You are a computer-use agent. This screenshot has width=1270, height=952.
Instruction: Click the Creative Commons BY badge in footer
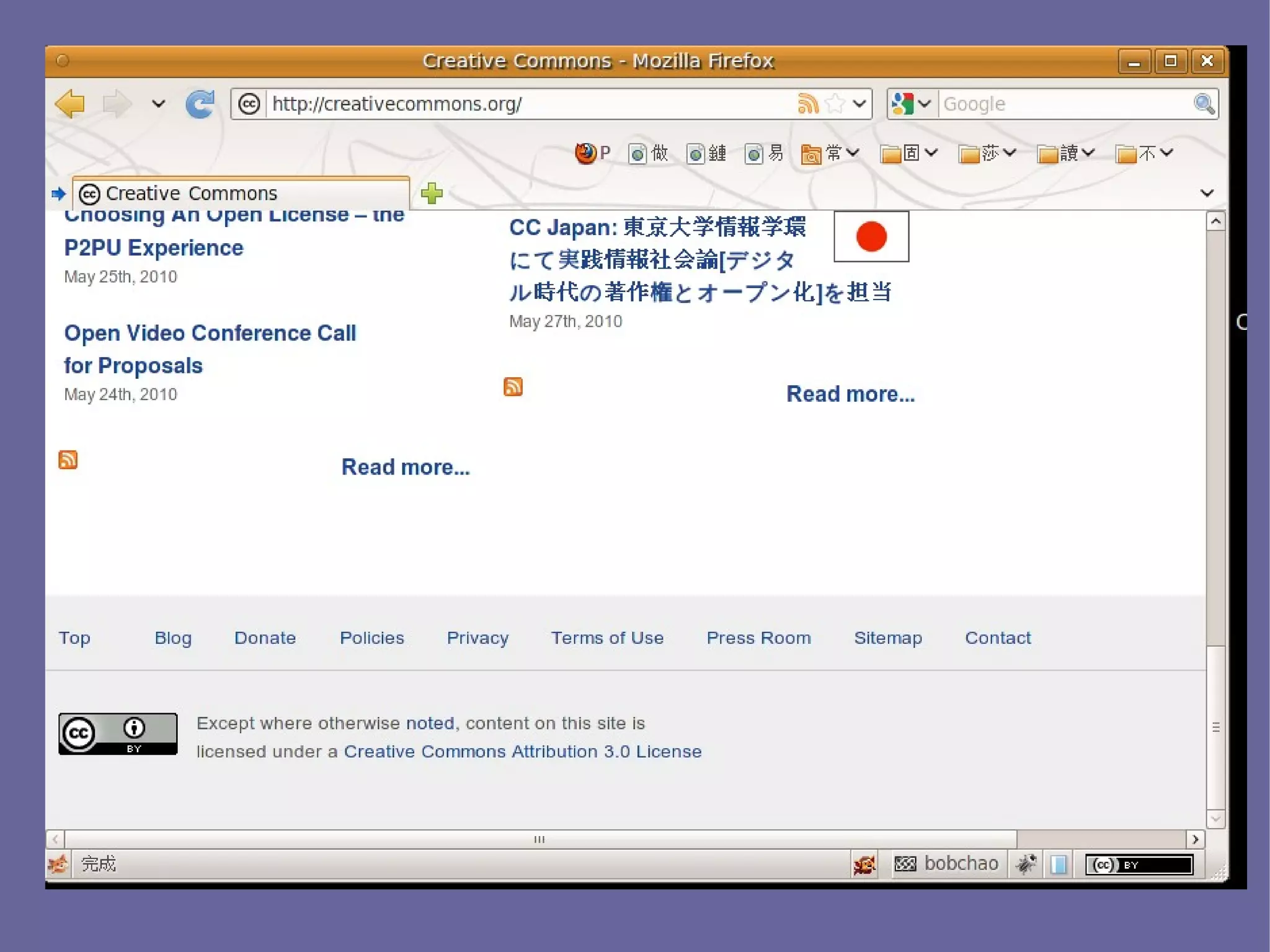point(118,734)
